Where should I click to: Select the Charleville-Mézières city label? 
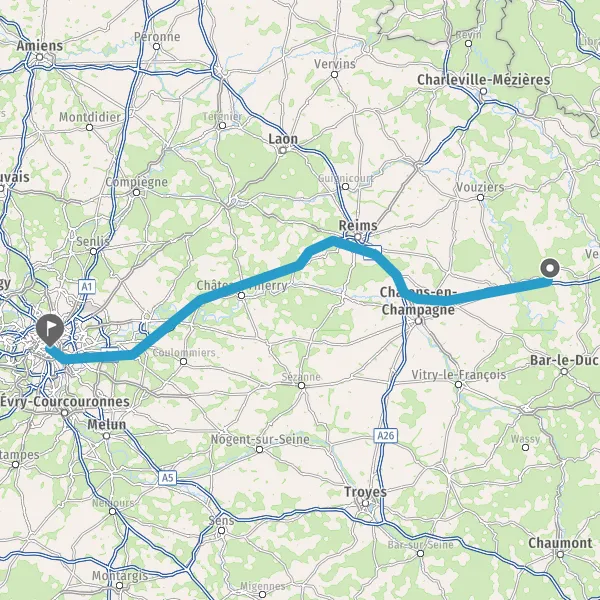(484, 80)
